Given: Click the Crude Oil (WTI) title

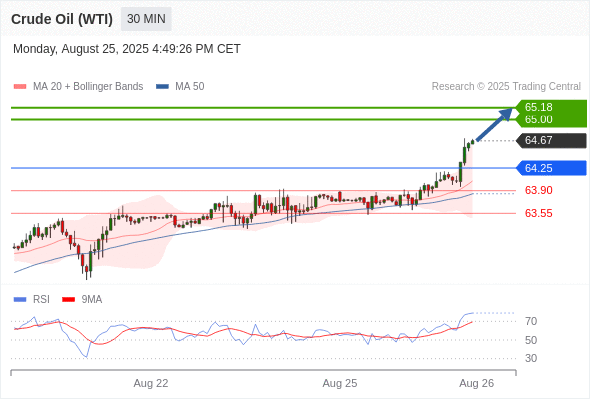Looking at the screenshot, I should coord(62,19).
